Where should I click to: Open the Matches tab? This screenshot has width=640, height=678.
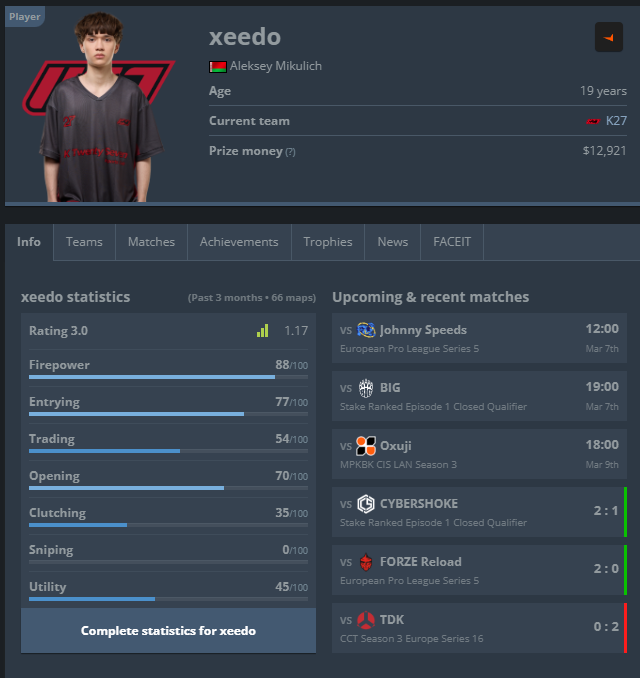tap(151, 242)
